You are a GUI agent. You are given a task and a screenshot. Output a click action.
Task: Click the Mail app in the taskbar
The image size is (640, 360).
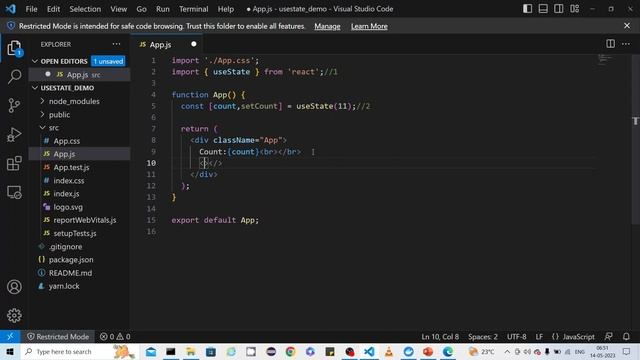151,351
